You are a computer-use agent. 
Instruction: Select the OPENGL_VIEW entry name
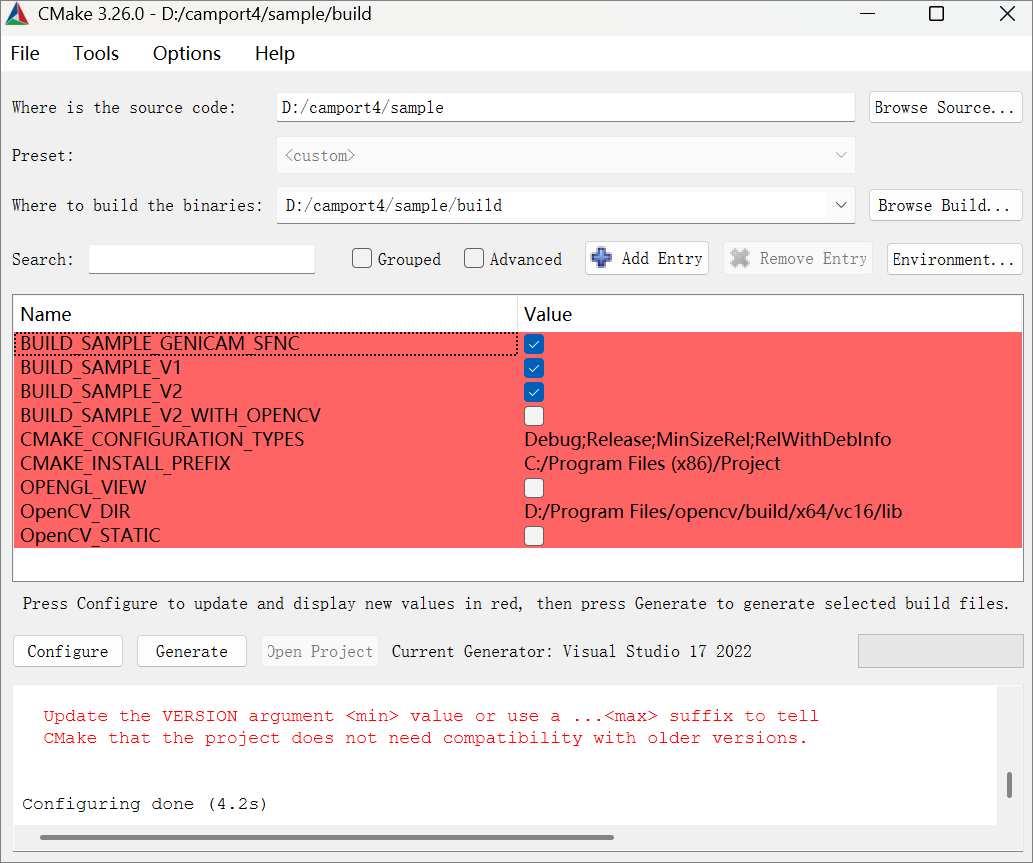point(84,487)
